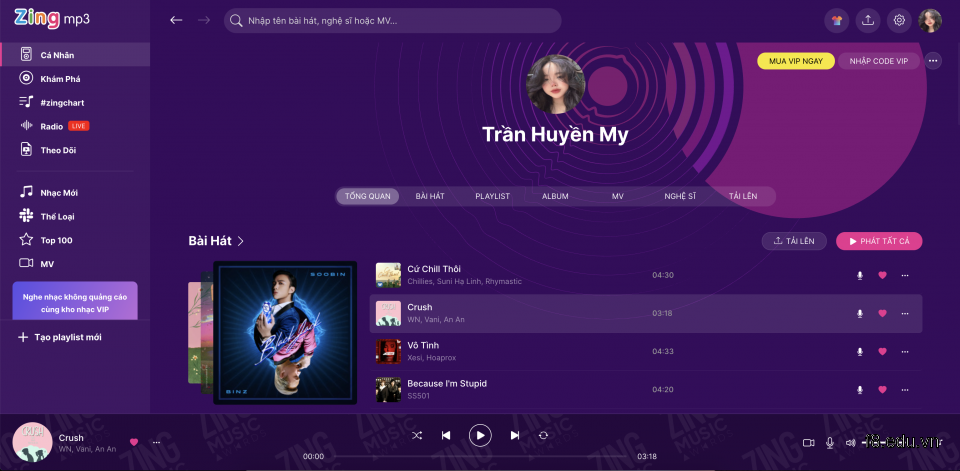Open MV video icon in player bar
960x471 pixels.
[x=808, y=442]
